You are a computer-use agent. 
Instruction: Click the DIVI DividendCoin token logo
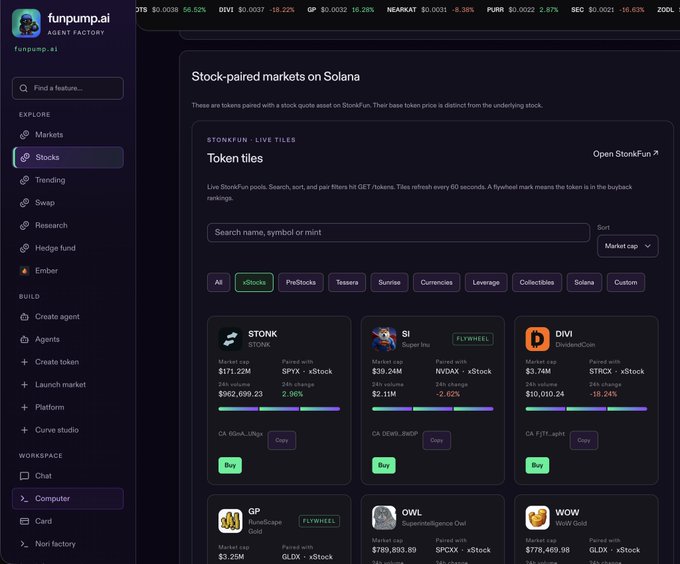(x=537, y=339)
